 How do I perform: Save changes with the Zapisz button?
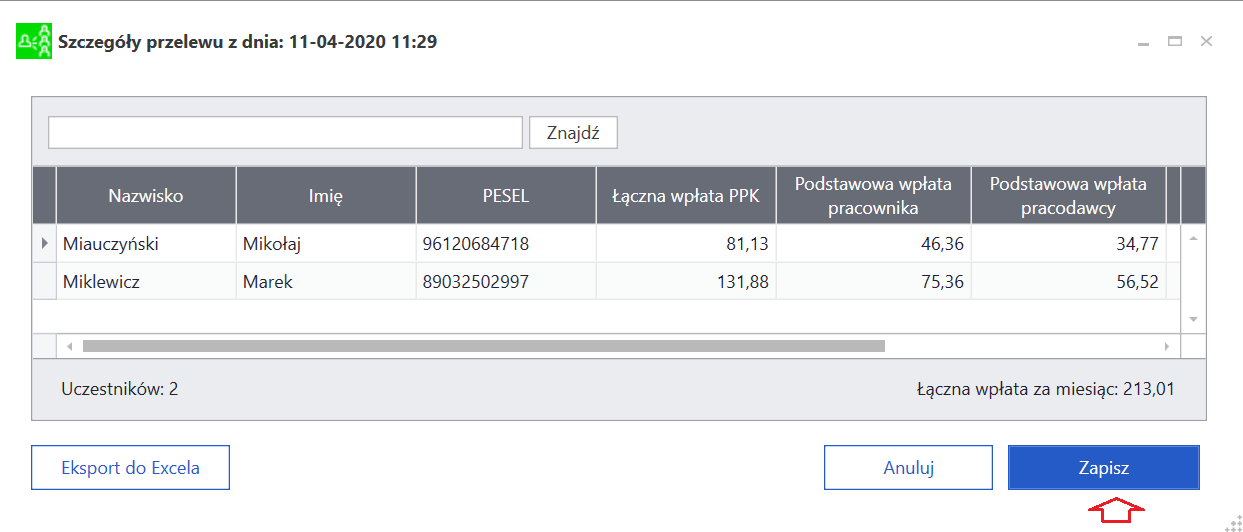coord(1104,467)
